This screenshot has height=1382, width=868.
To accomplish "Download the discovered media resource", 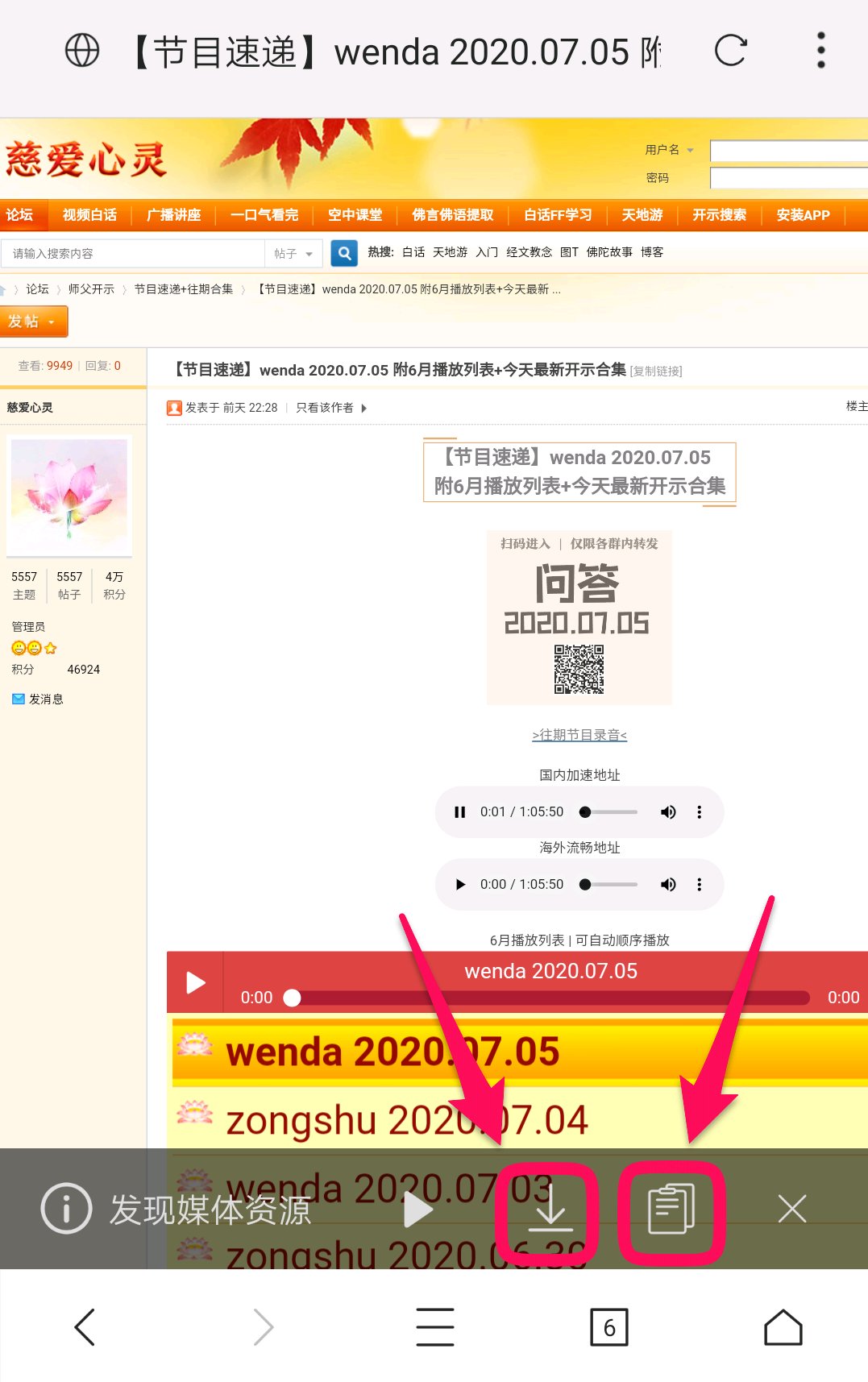I will click(x=550, y=1210).
